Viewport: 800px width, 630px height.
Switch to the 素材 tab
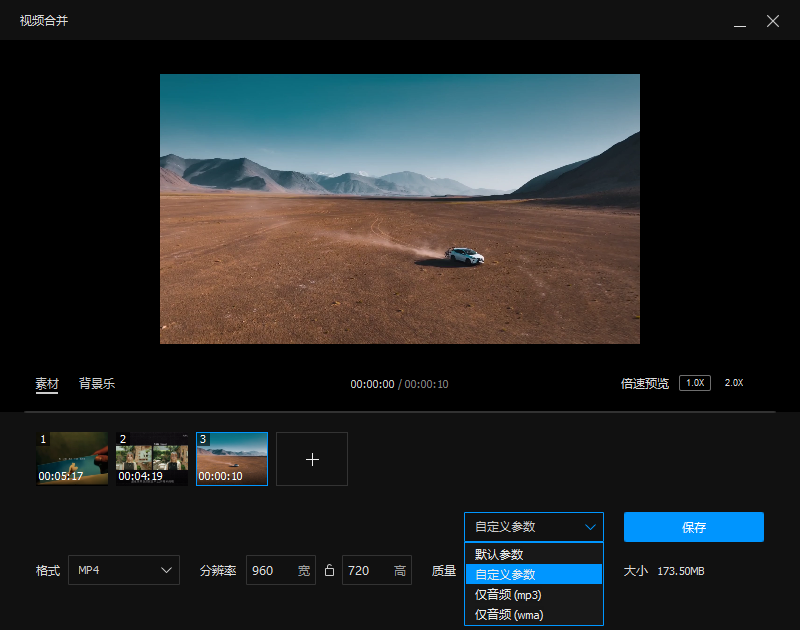pyautogui.click(x=47, y=383)
